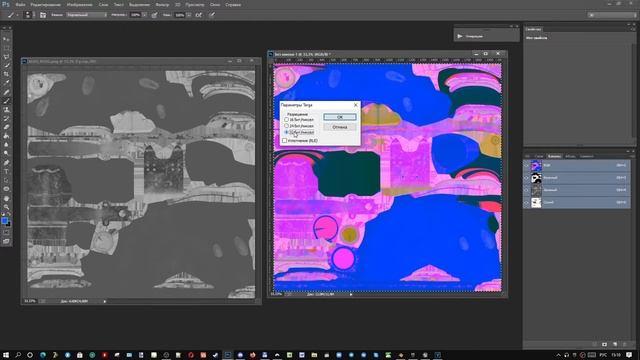640x360 pixels.
Task: Open the Окно menu
Action: tap(215, 4)
